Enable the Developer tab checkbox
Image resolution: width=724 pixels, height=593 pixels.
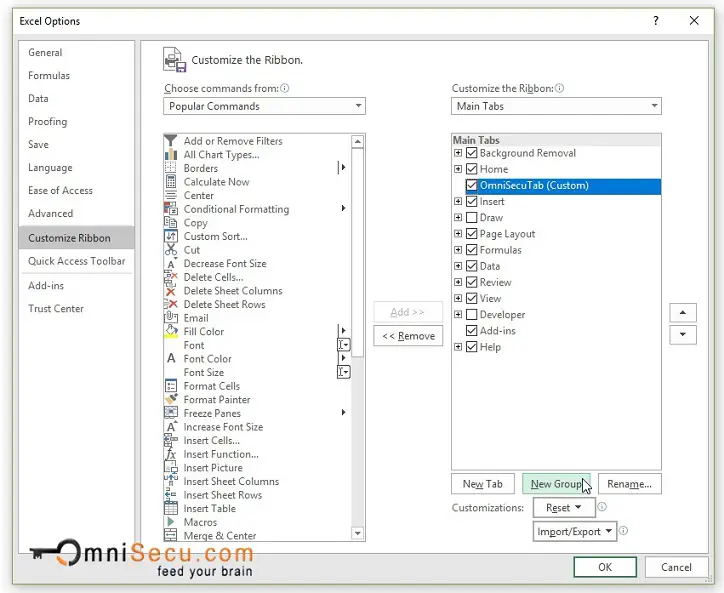[471, 315]
